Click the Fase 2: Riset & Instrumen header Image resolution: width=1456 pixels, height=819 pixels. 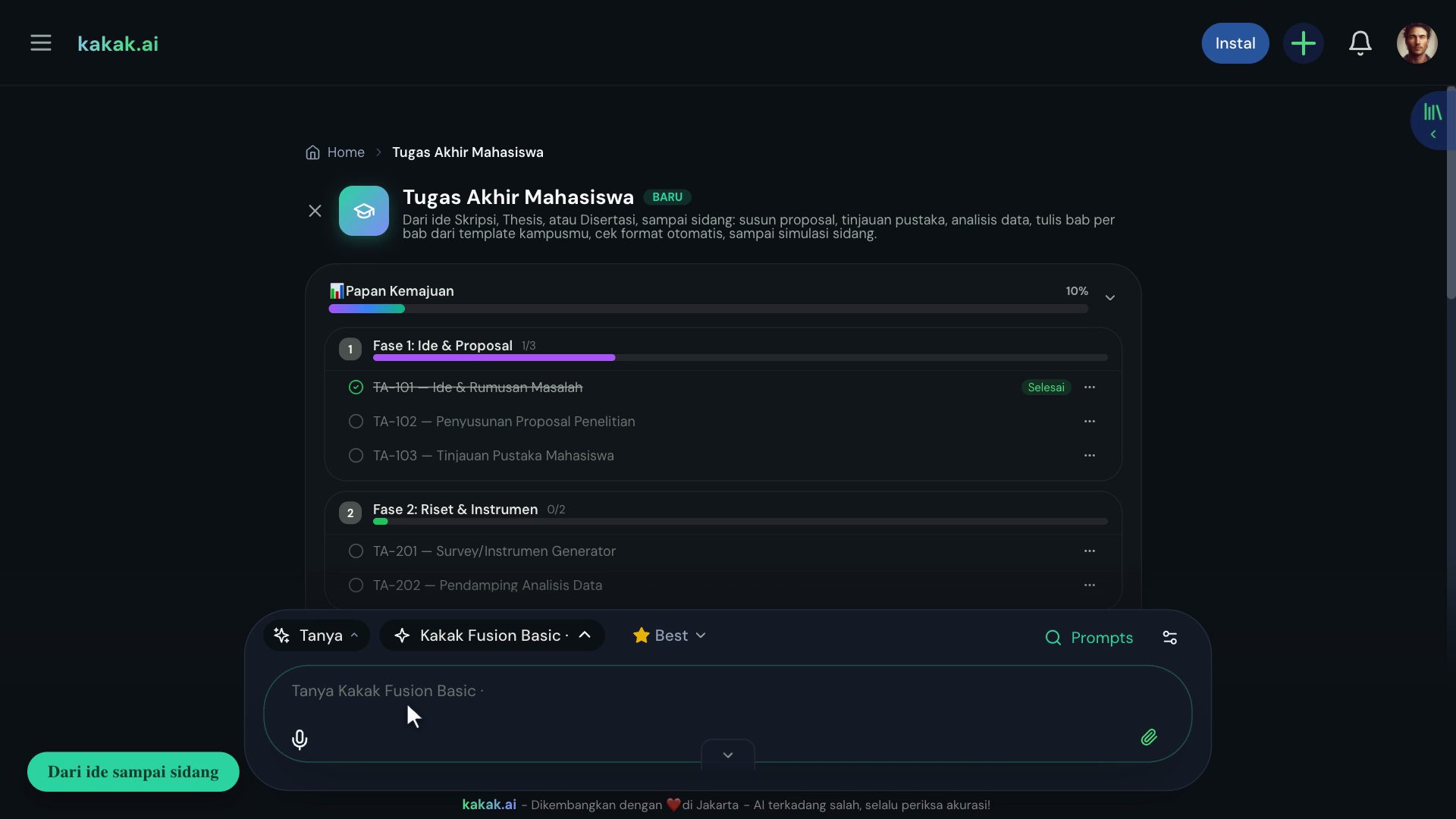click(x=455, y=510)
